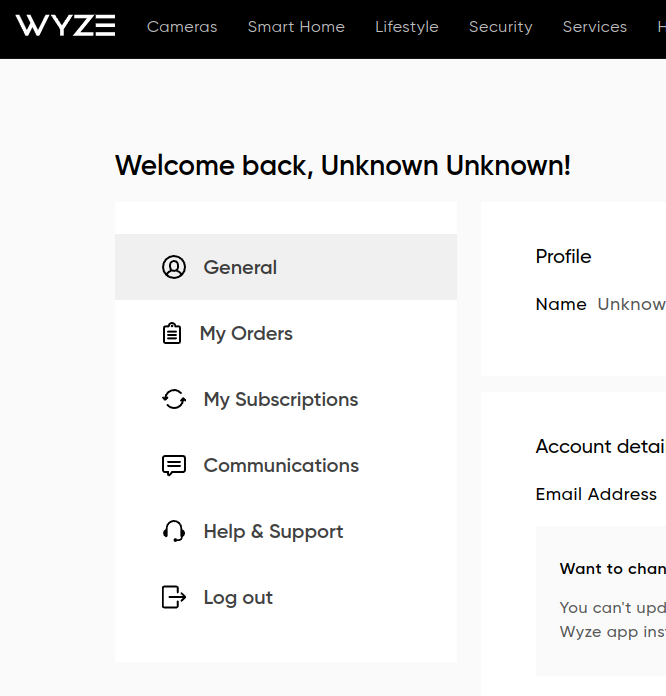Click the circular arrows subscriptions icon
Image resolution: width=666 pixels, height=696 pixels.
coord(174,399)
